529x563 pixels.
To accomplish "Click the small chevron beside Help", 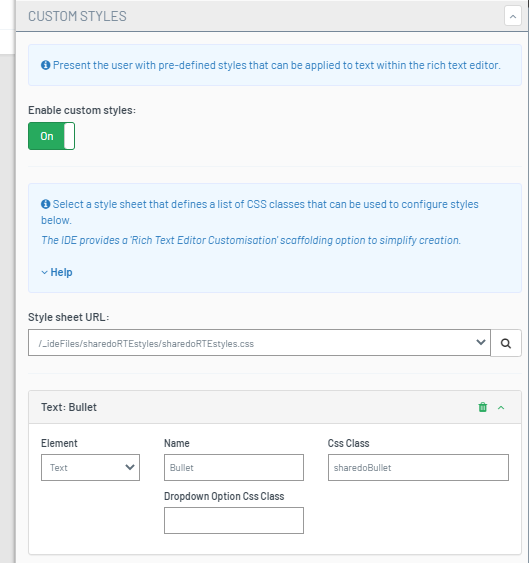I will [x=45, y=273].
